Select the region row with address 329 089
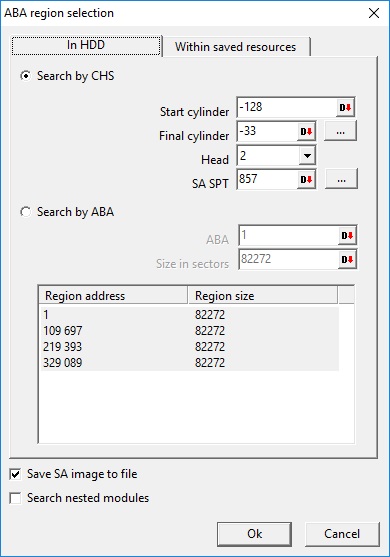This screenshot has width=390, height=557. click(x=190, y=363)
